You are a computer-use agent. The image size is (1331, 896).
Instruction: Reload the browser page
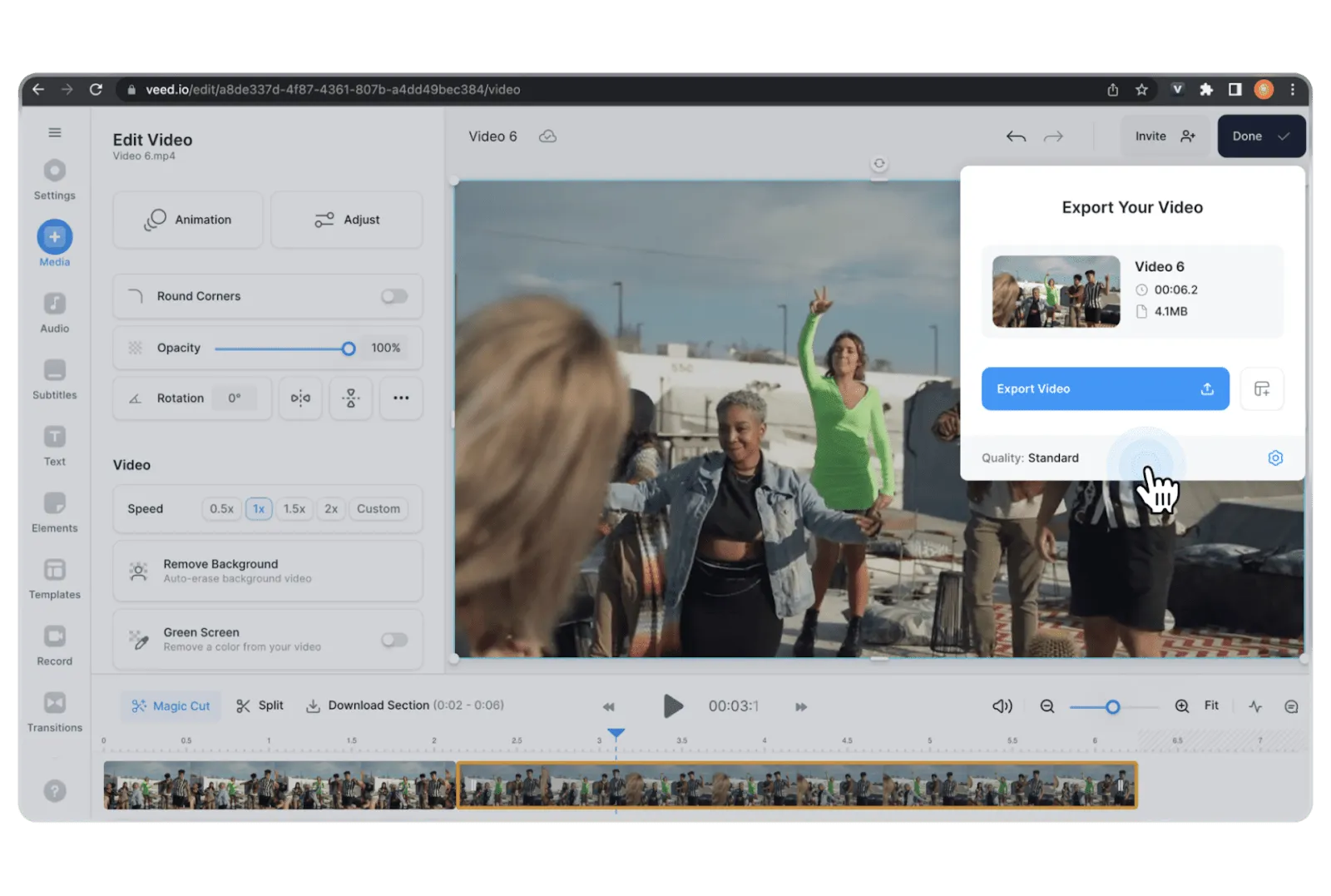point(96,89)
